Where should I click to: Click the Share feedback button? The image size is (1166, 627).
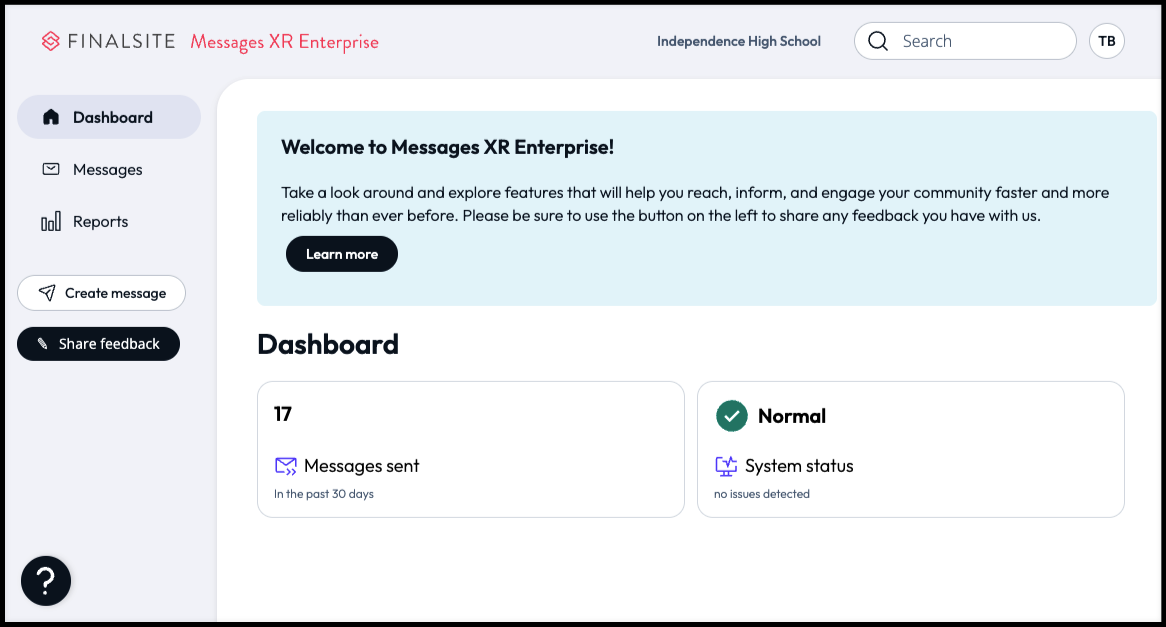tap(98, 344)
